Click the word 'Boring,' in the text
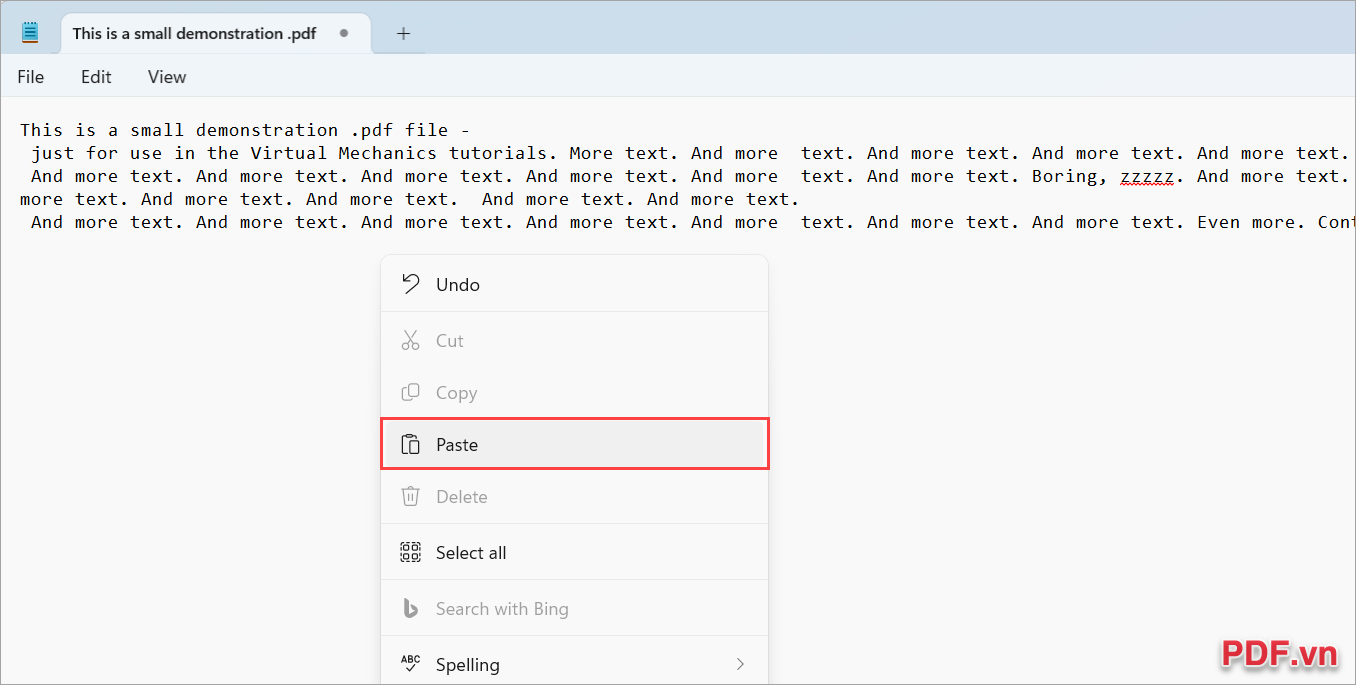This screenshot has height=685, width=1356. click(x=1070, y=176)
